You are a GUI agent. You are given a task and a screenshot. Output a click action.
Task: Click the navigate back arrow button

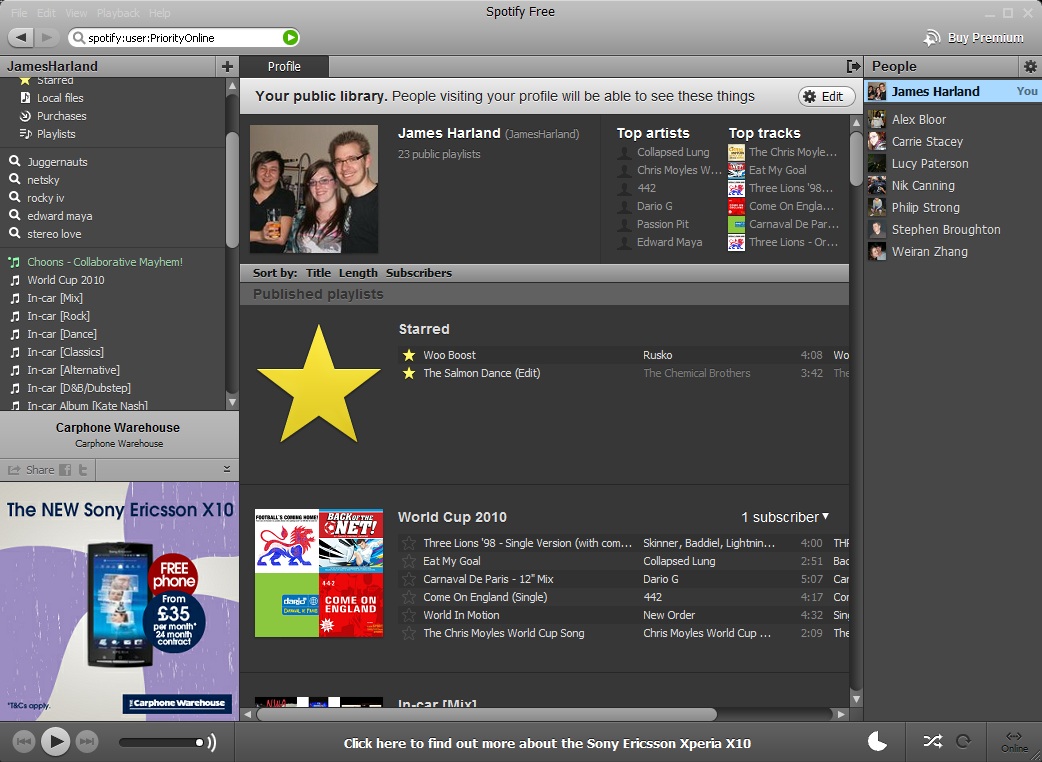click(21, 38)
